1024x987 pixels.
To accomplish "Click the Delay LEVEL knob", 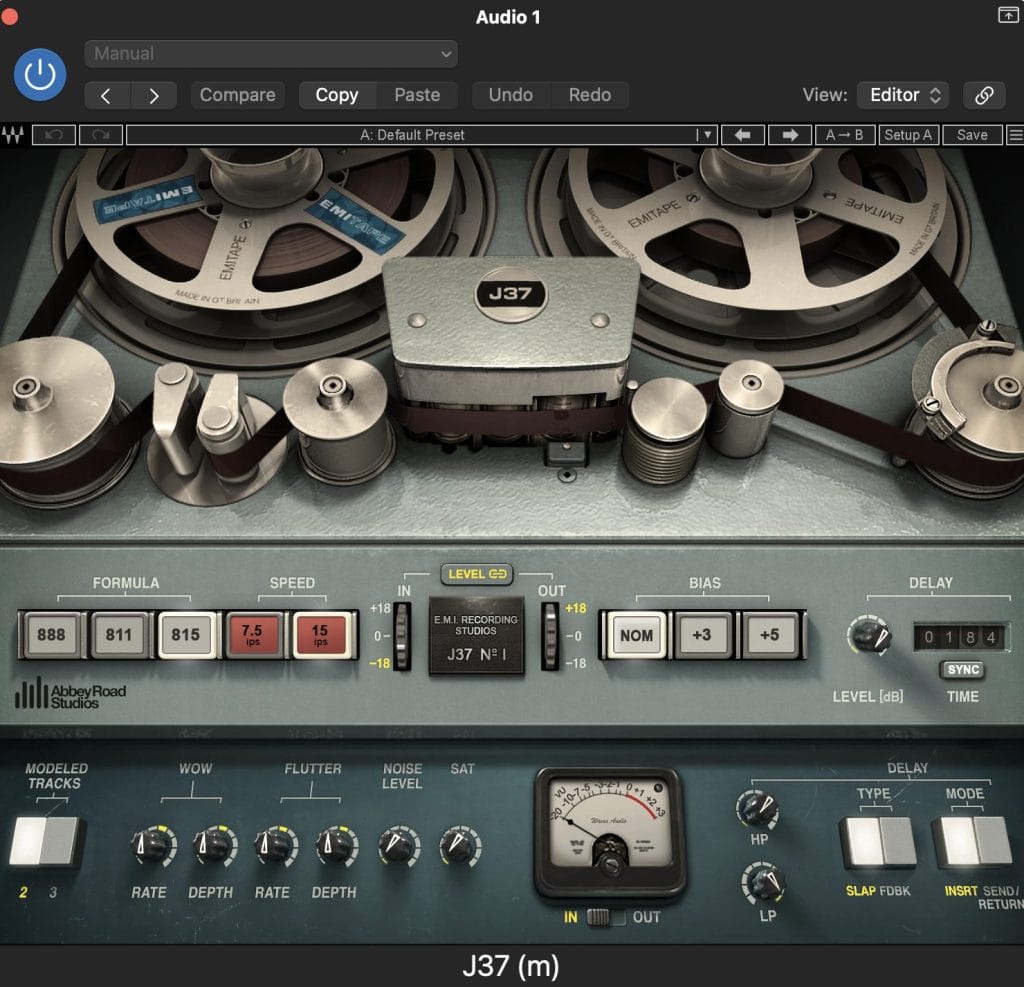I will pos(871,635).
